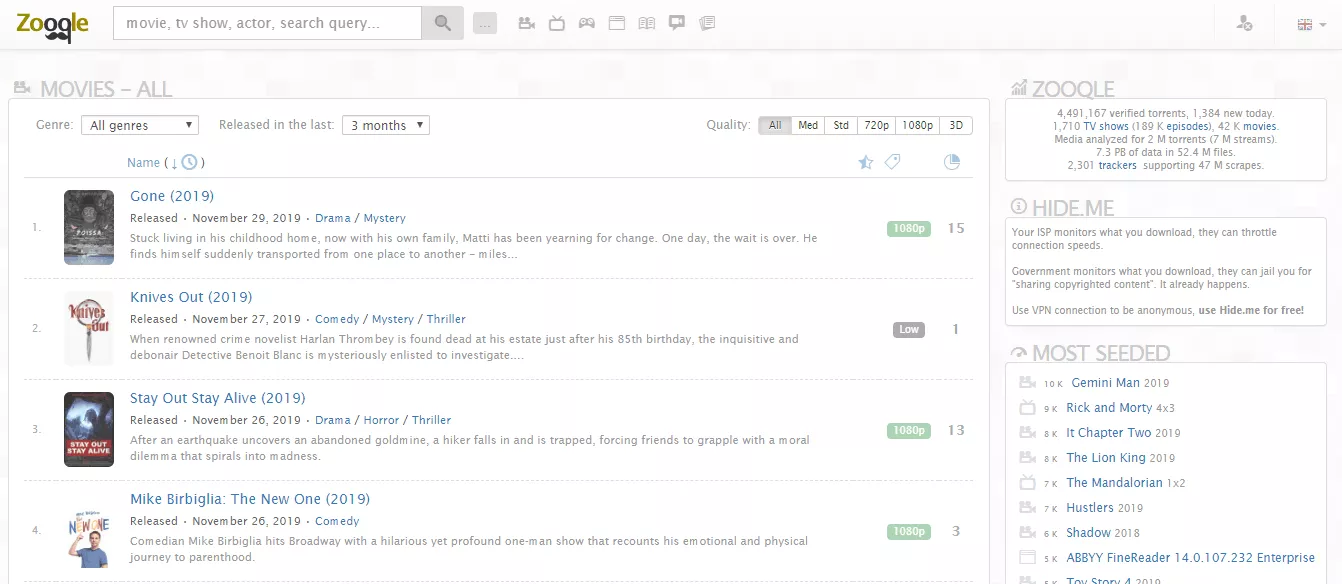This screenshot has height=584, width=1342.
Task: Open the Knives Out poster thumbnail
Action: (89, 328)
